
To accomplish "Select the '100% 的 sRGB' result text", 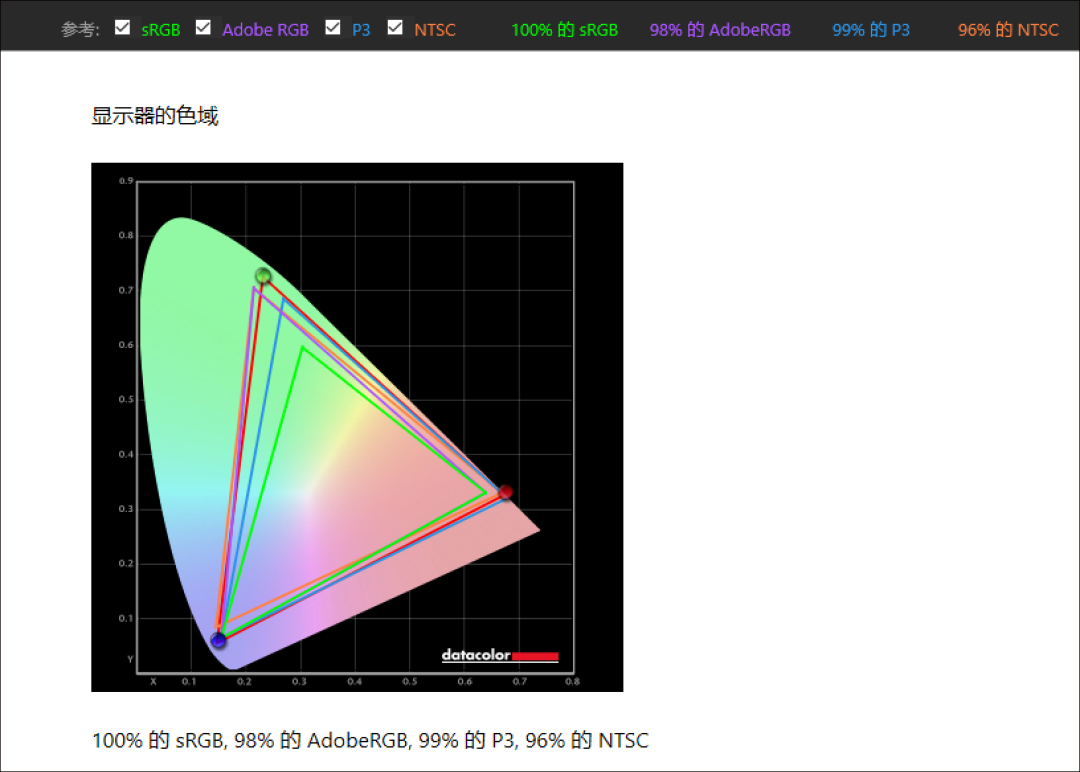I will tap(565, 30).
